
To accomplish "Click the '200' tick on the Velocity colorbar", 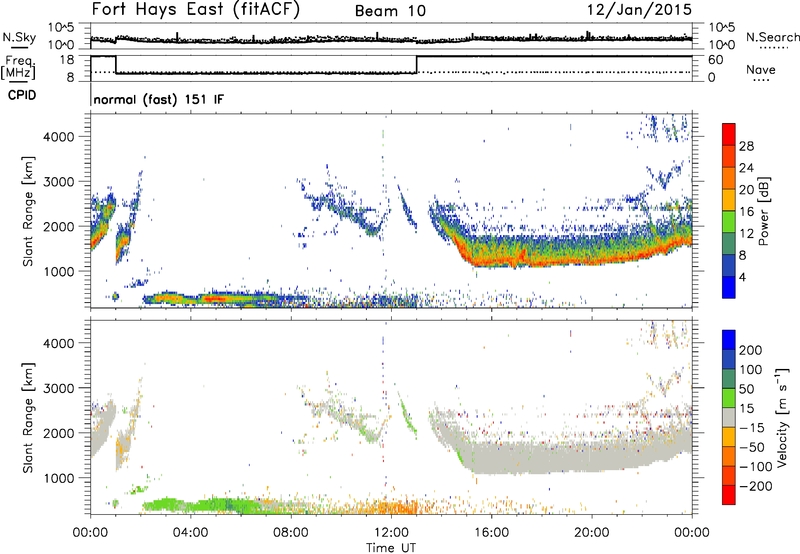I will pos(751,350).
